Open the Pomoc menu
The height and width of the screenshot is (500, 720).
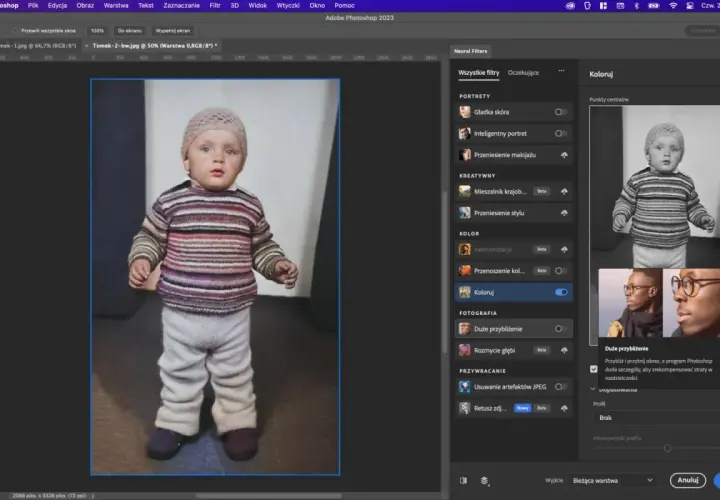point(344,6)
